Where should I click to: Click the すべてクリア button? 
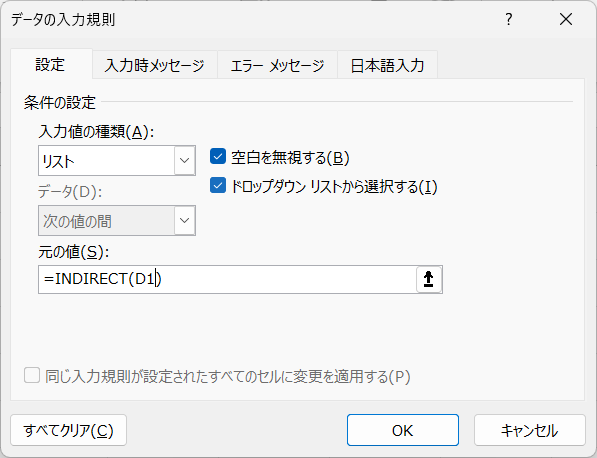69,430
